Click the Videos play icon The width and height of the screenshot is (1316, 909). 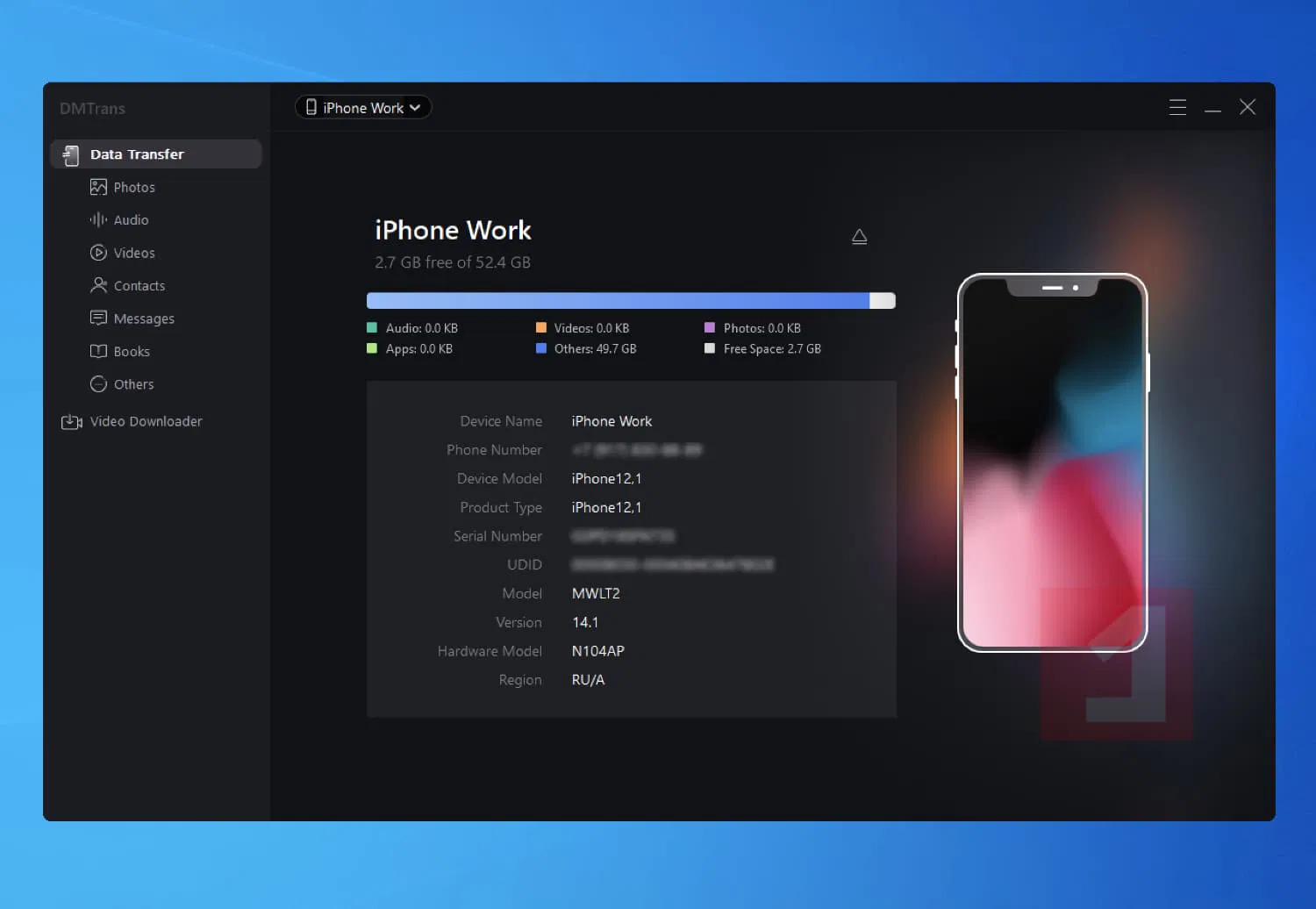click(x=98, y=253)
